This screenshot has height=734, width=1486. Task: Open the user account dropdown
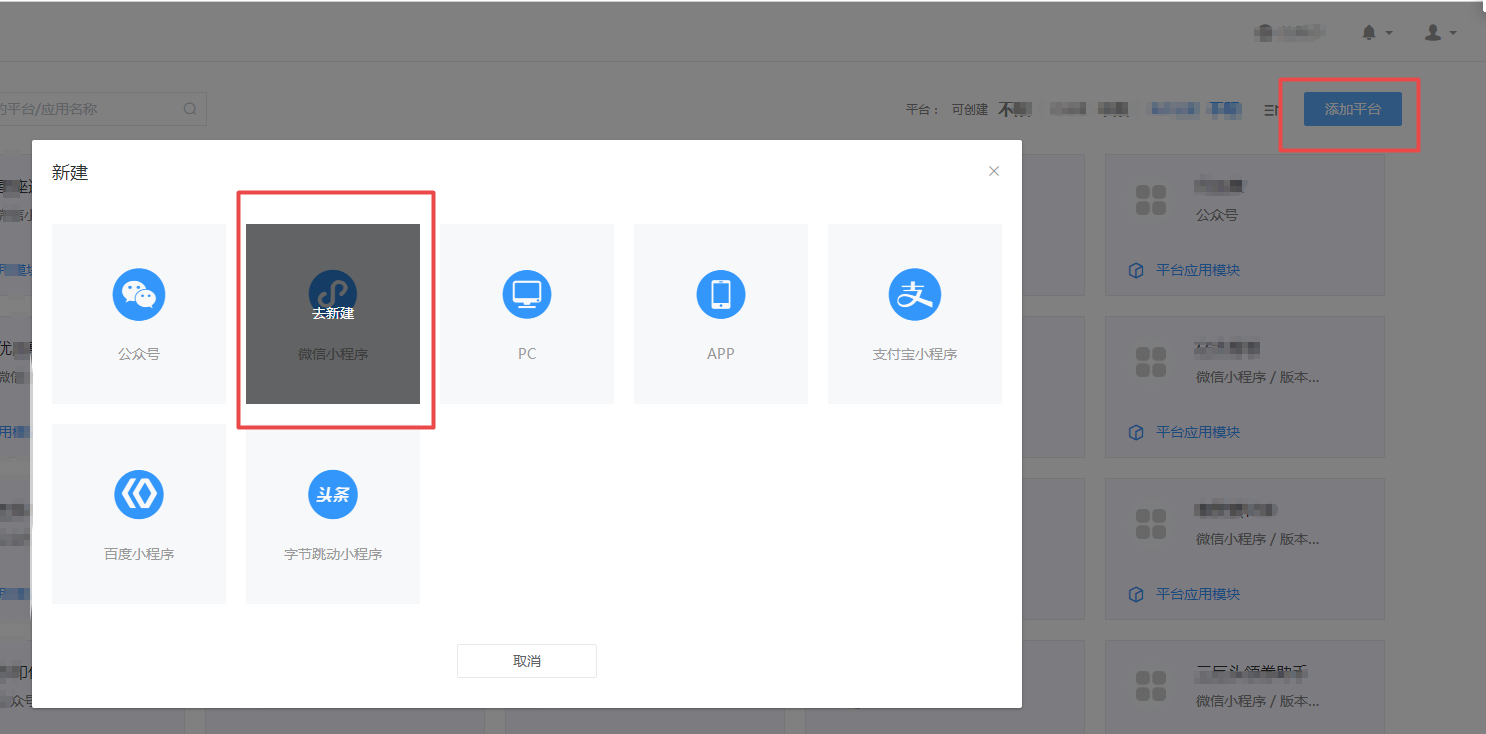click(x=1440, y=33)
